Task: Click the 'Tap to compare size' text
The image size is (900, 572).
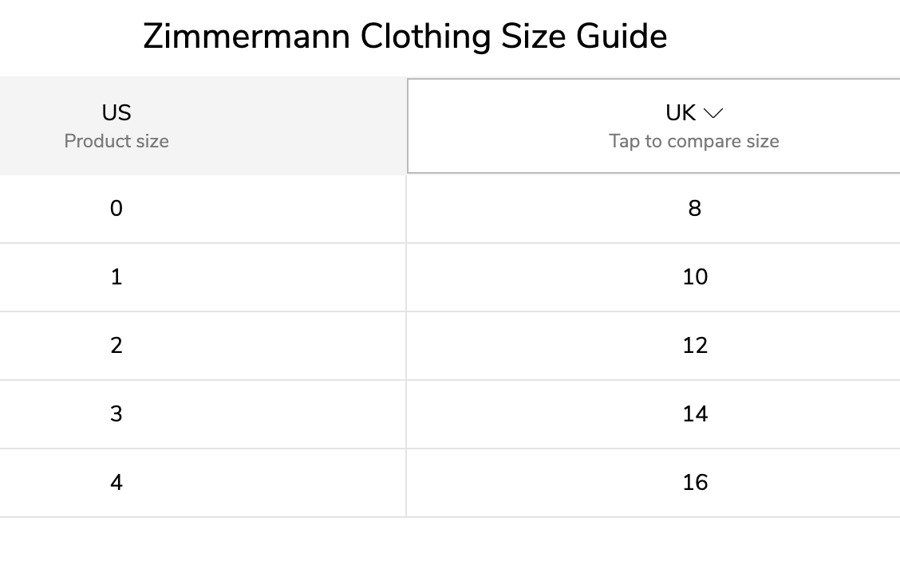Action: 694,141
